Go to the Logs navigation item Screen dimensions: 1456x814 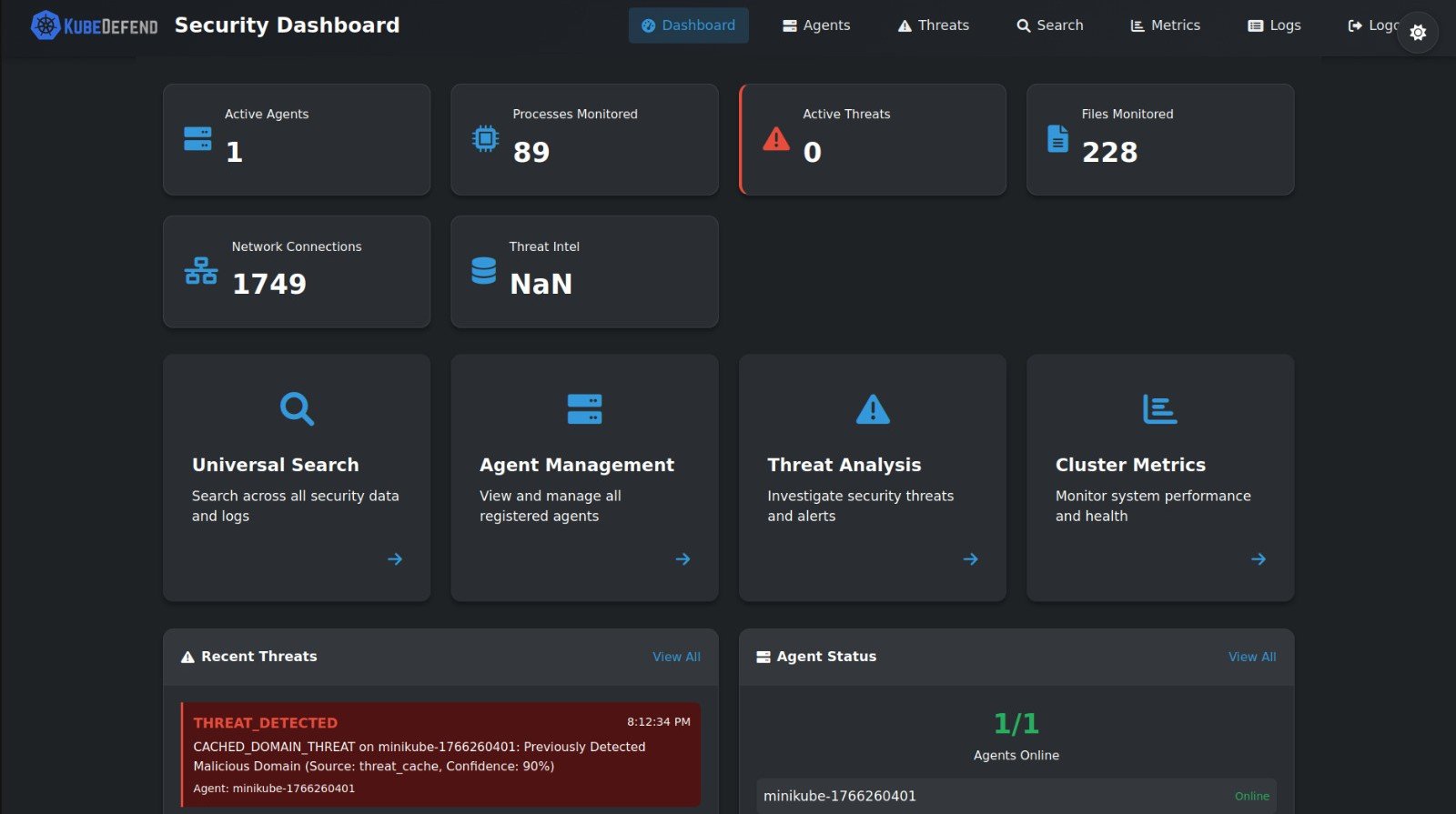(x=1274, y=25)
